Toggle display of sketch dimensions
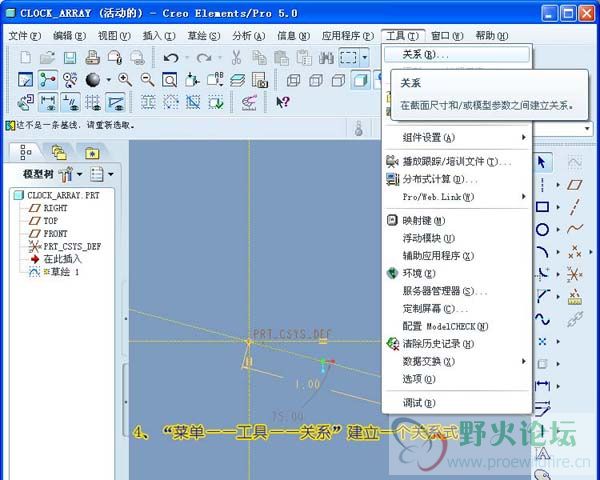Screen dimensions: 600x480 [x=48, y=102]
